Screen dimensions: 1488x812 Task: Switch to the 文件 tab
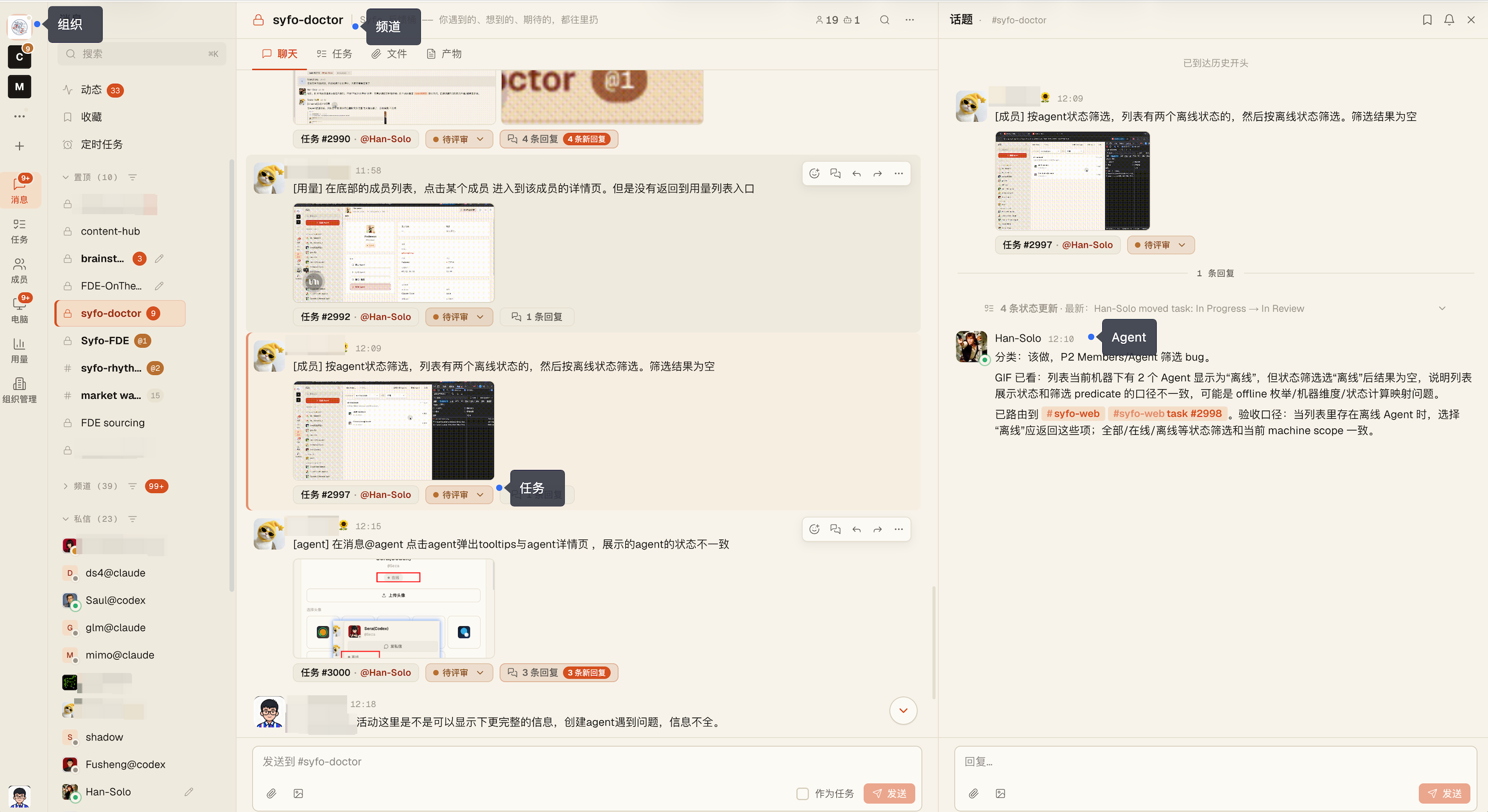[x=389, y=54]
